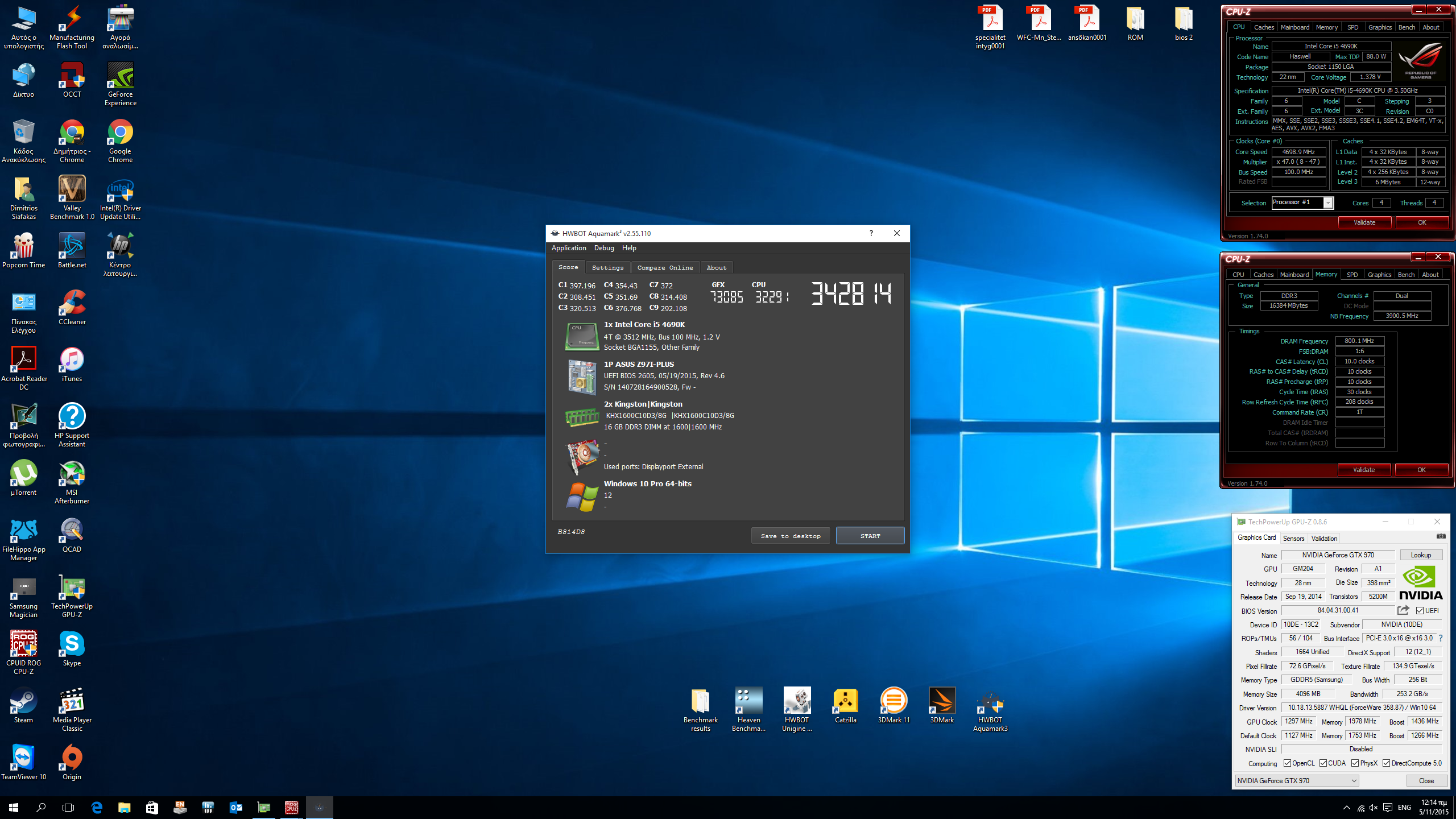Click OK in the lower CPU-Z Memory window
1456x819 pixels.
(1421, 470)
